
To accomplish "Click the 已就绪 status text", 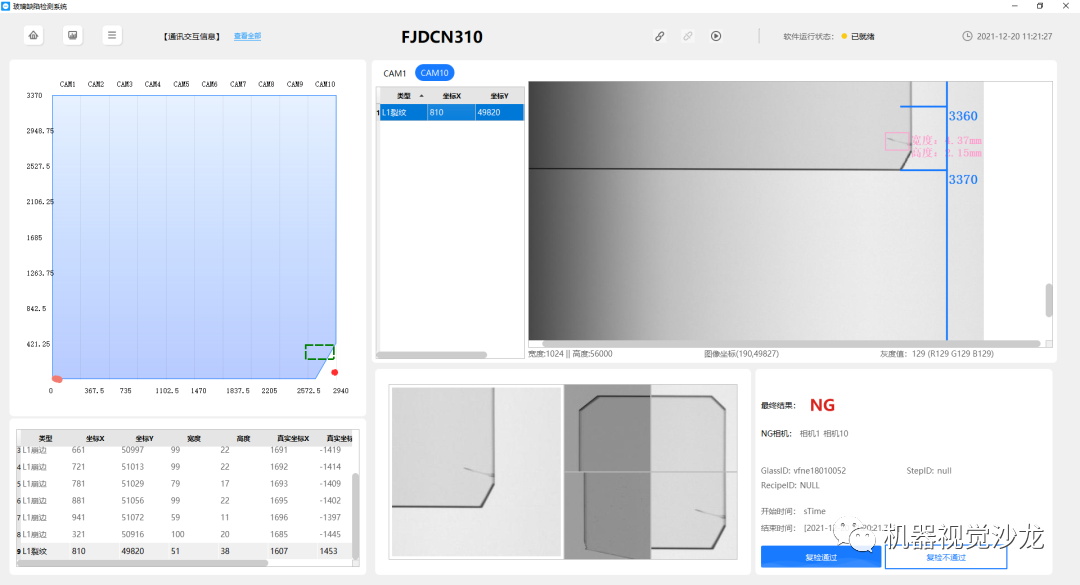I will [862, 37].
